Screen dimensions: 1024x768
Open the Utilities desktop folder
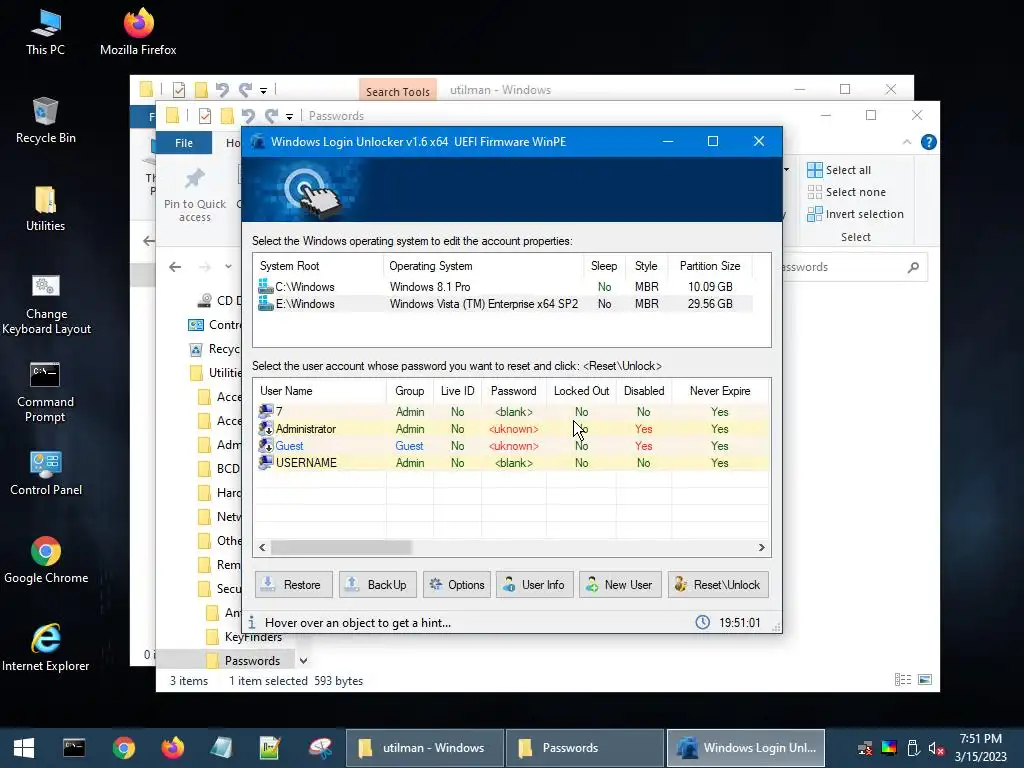[x=45, y=208]
